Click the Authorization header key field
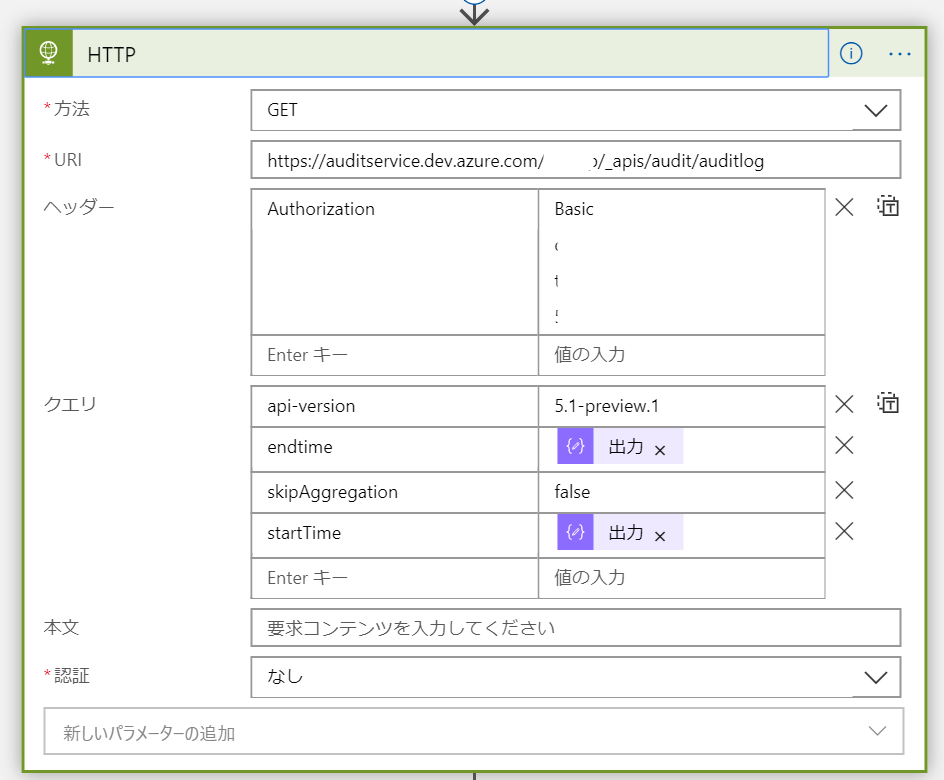 point(394,262)
